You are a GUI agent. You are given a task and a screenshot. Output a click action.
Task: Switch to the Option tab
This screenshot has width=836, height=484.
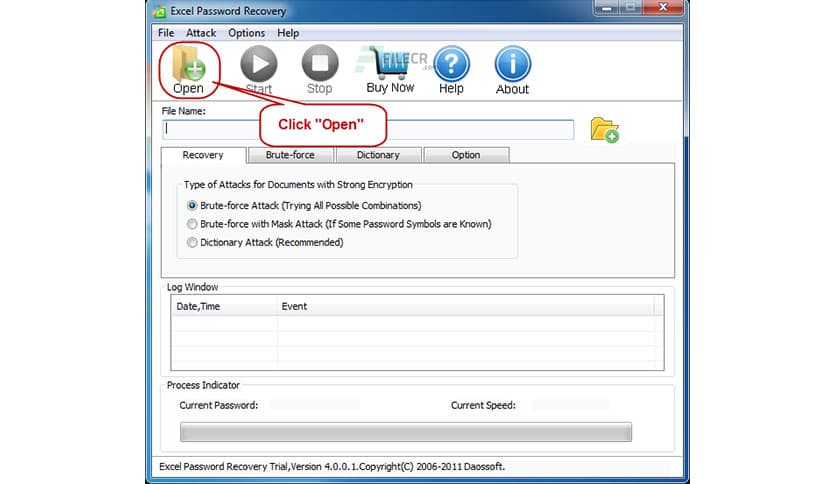pyautogui.click(x=466, y=155)
